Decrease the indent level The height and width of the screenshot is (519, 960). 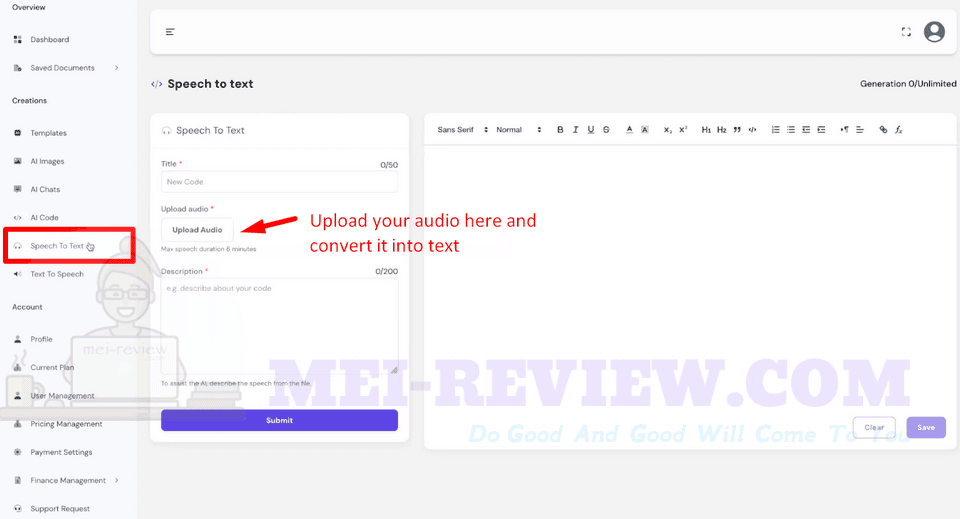[x=806, y=130]
